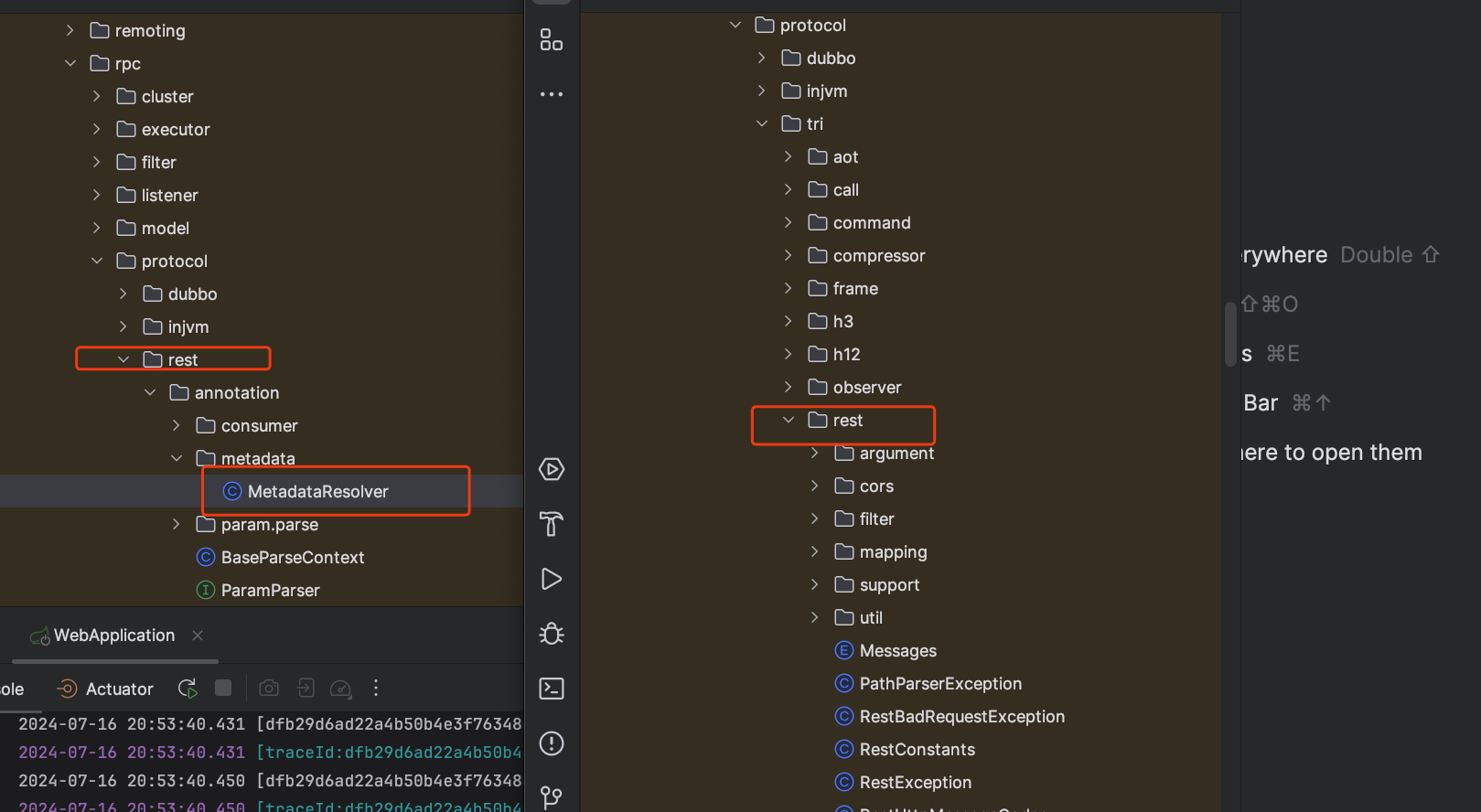Click the ParamParser interface icon
The height and width of the screenshot is (812, 1481).
coord(206,590)
